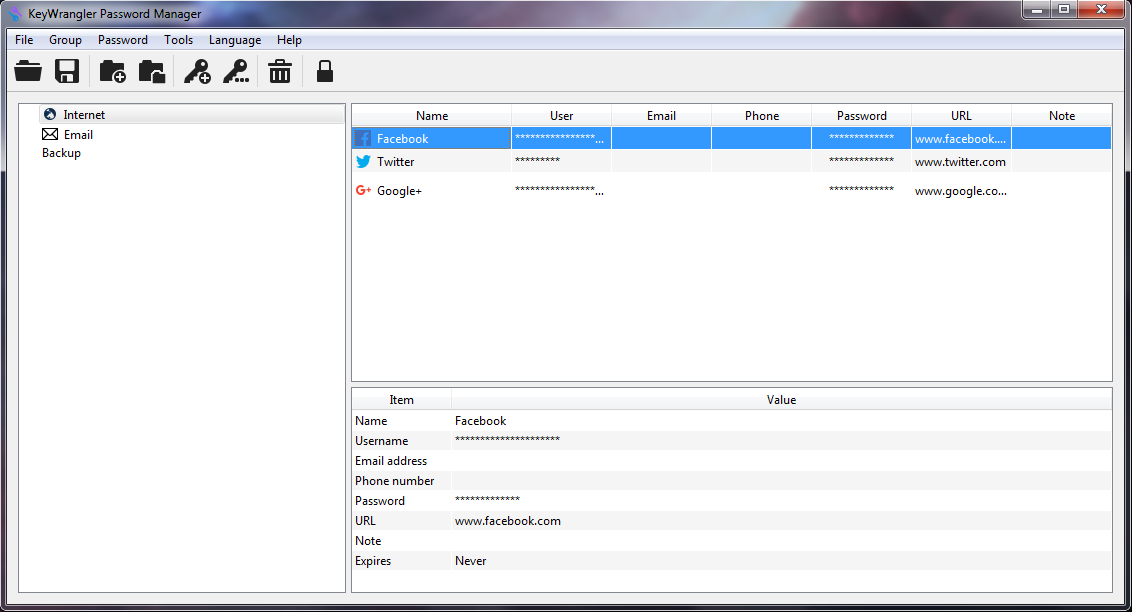The image size is (1132, 612).
Task: Click the Twitter bird icon in list
Action: pyautogui.click(x=363, y=162)
